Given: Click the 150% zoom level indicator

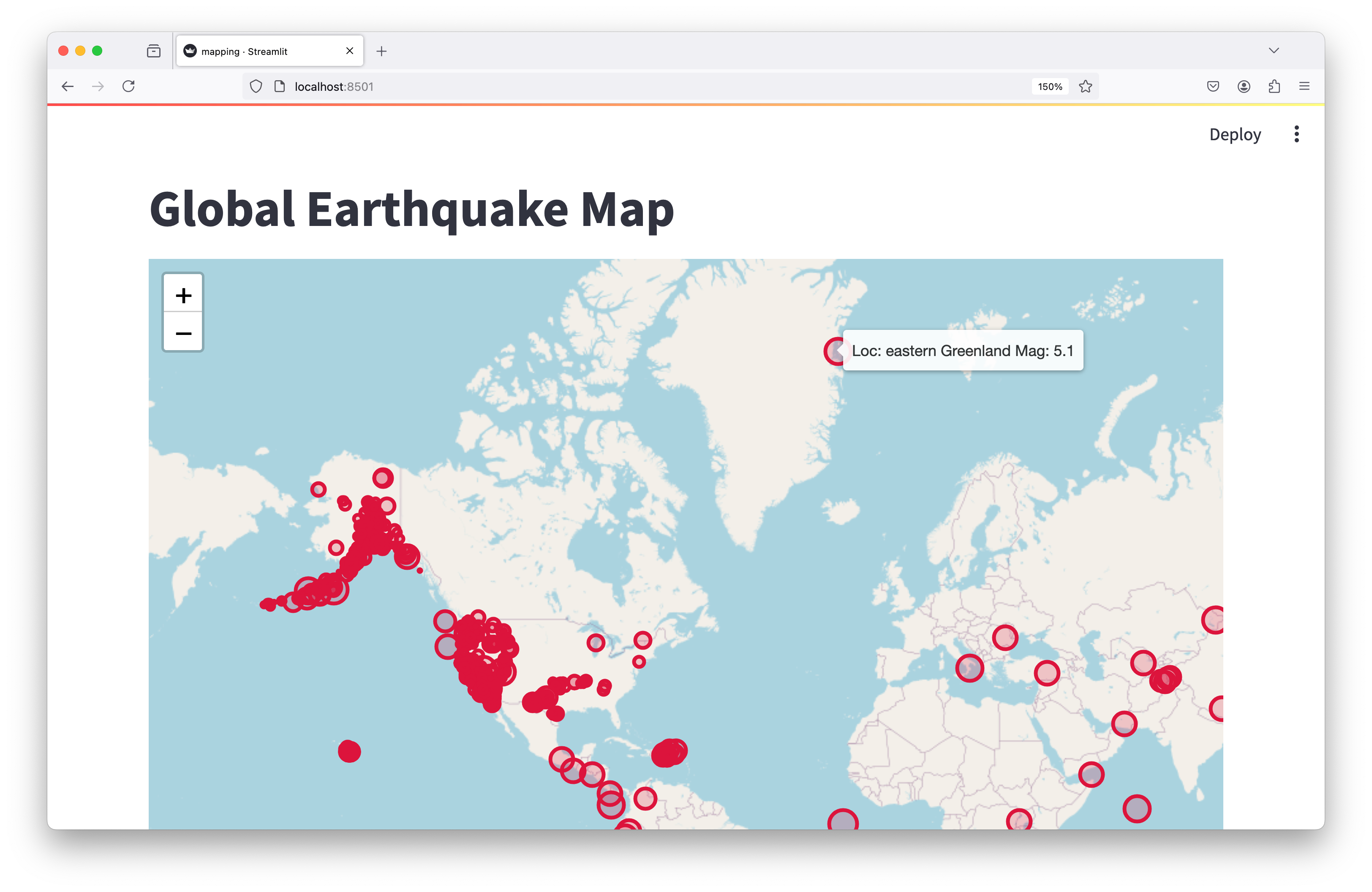Looking at the screenshot, I should pos(1050,87).
